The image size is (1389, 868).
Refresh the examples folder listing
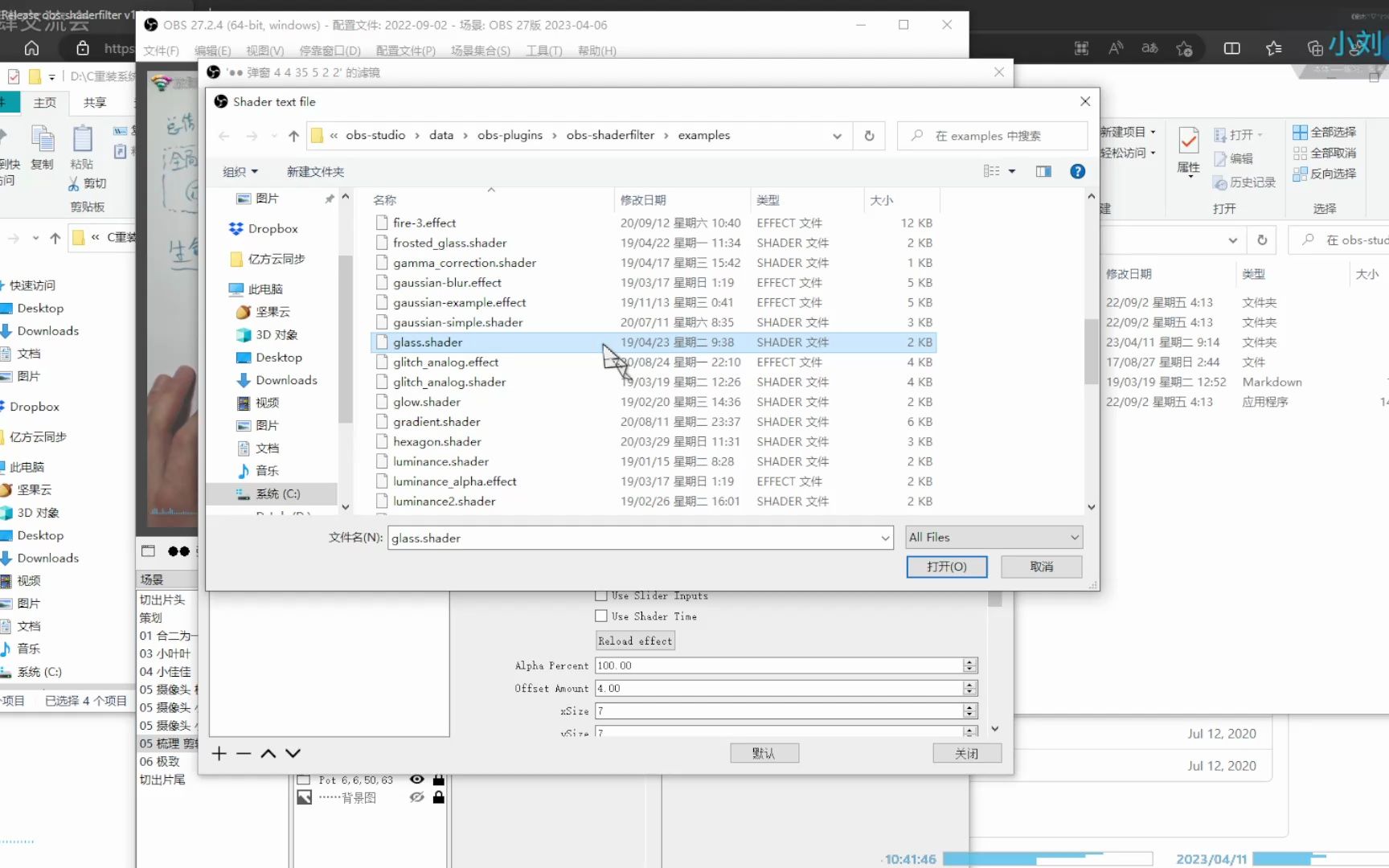click(x=869, y=136)
